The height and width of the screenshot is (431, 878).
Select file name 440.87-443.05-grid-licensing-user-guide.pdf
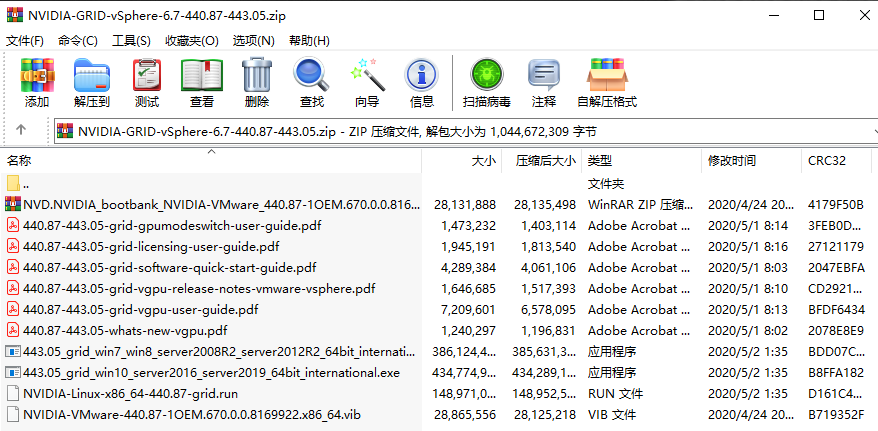pos(151,246)
